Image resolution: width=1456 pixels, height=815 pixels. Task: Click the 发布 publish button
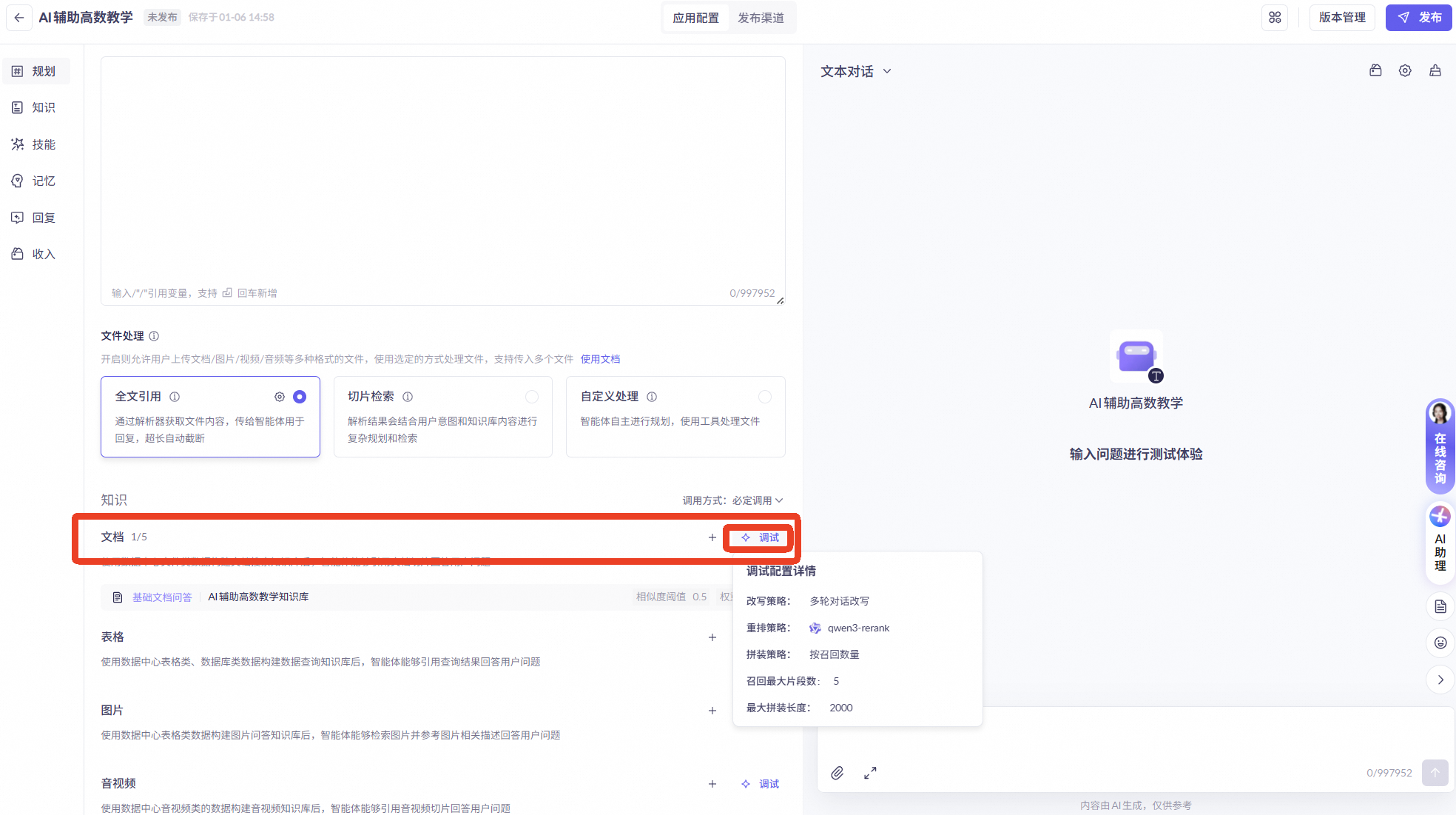tap(1418, 18)
